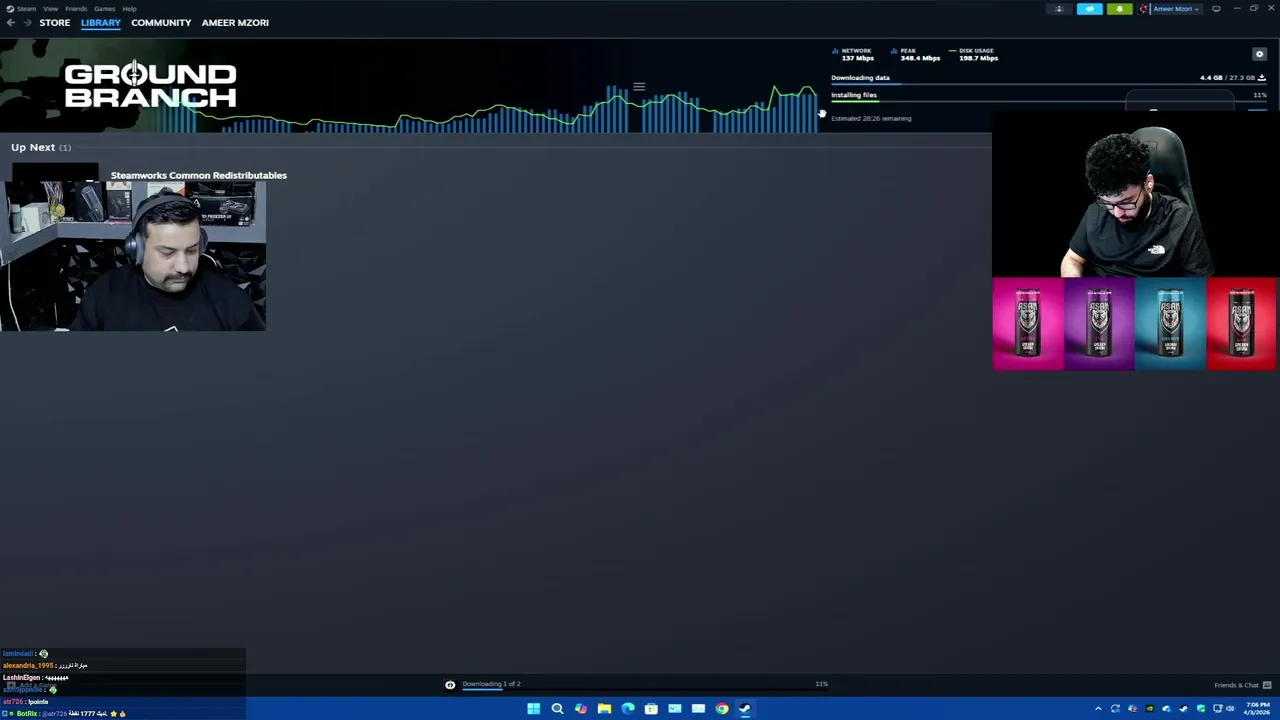The image size is (1280, 720).
Task: Click the download status icon in bottom bar
Action: (450, 685)
